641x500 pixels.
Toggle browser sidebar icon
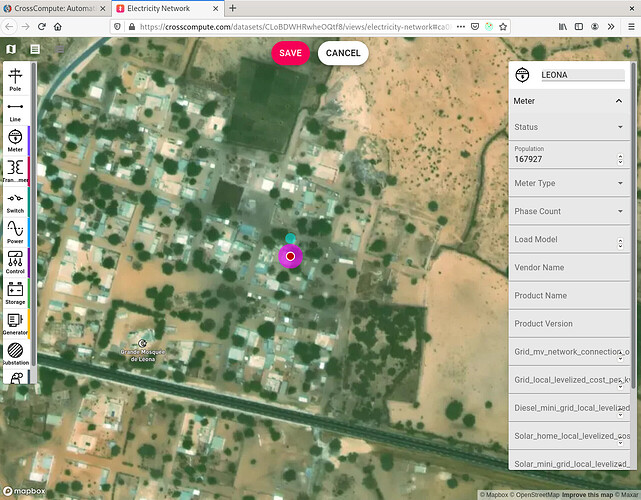(579, 27)
